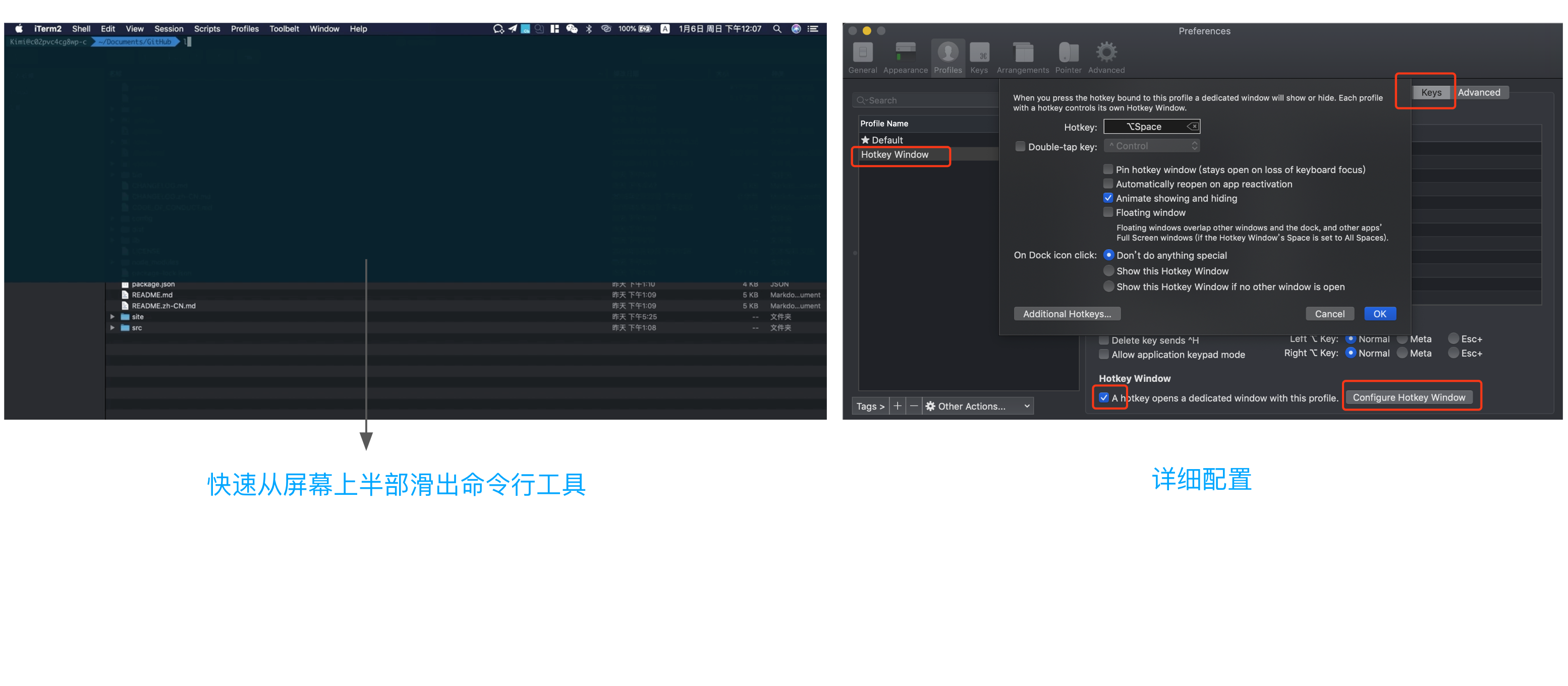Click the Bluetooth menu bar icon
The image size is (1568, 686).
pos(588,29)
